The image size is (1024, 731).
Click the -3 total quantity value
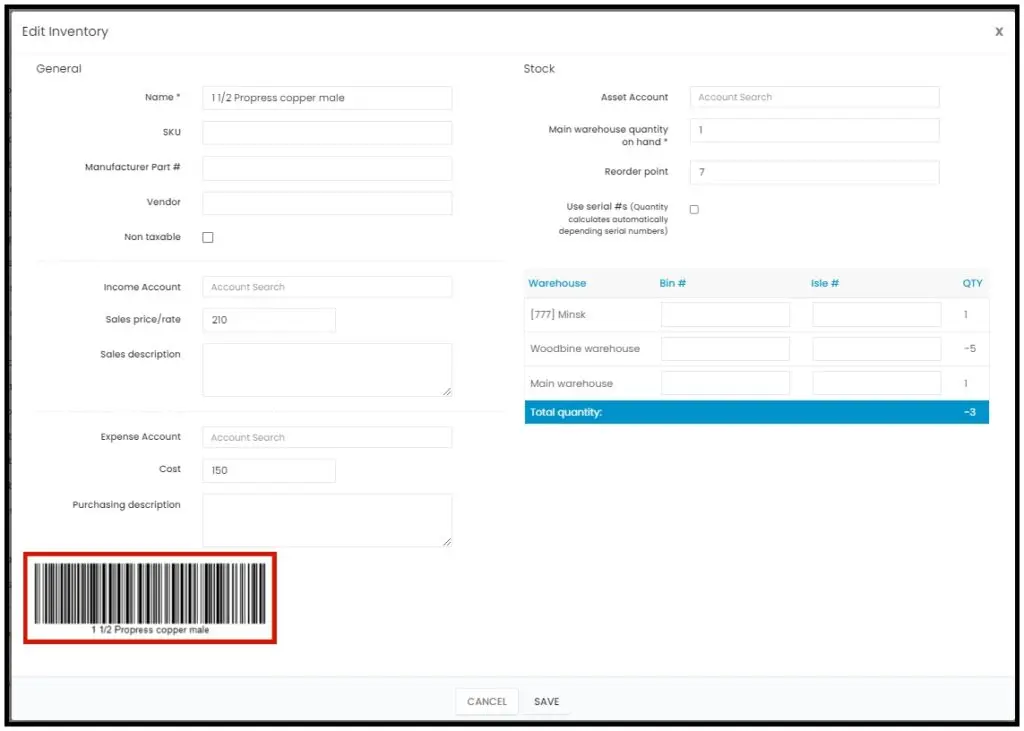pyautogui.click(x=970, y=412)
